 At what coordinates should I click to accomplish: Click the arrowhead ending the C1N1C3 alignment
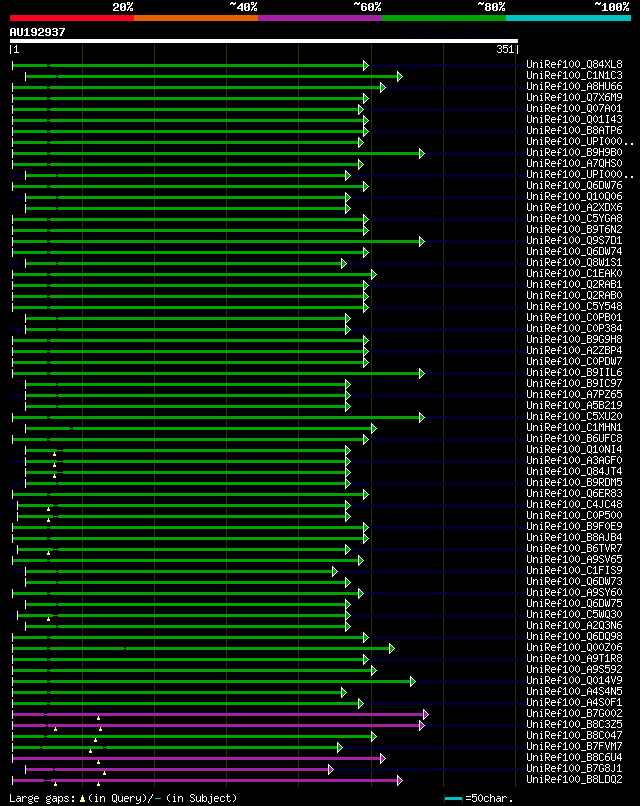(x=399, y=77)
